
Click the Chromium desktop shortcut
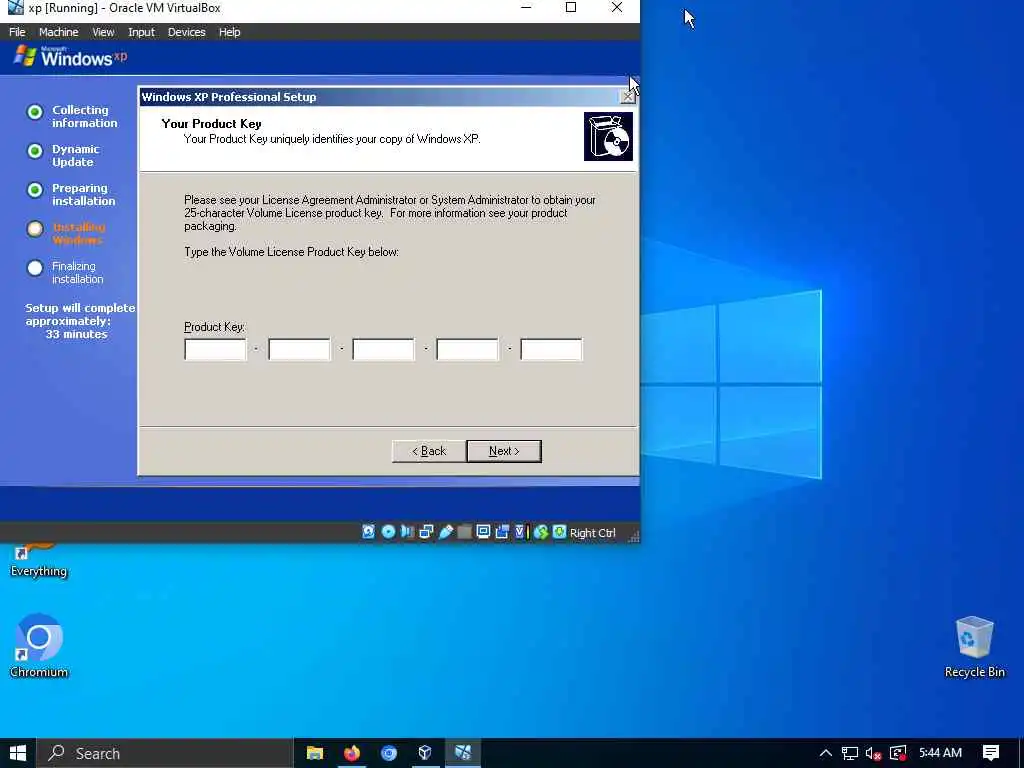pos(39,645)
